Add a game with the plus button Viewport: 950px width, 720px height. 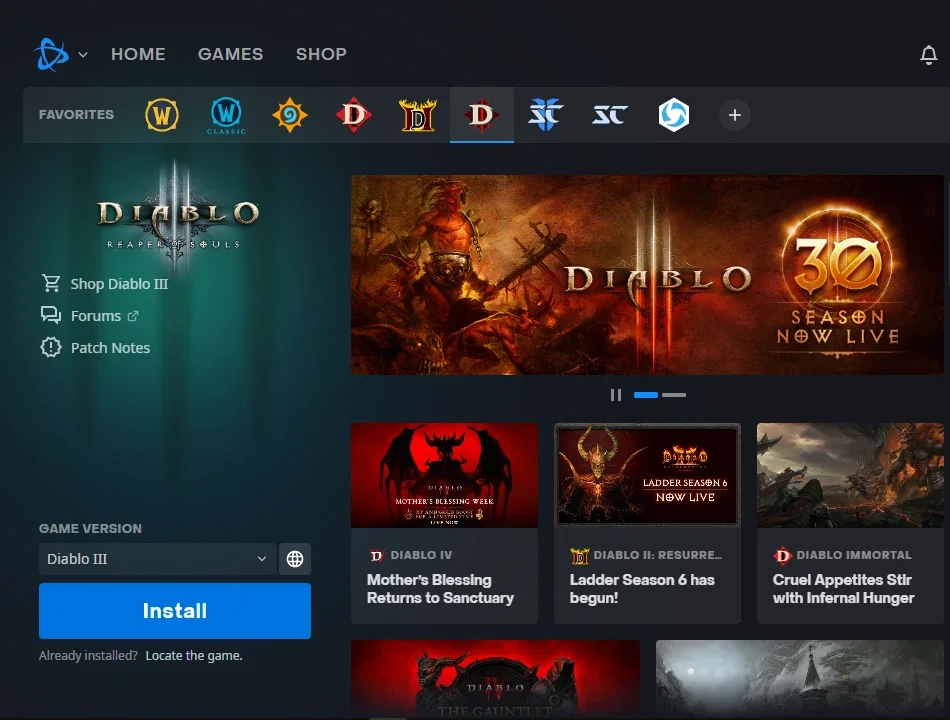tap(735, 115)
